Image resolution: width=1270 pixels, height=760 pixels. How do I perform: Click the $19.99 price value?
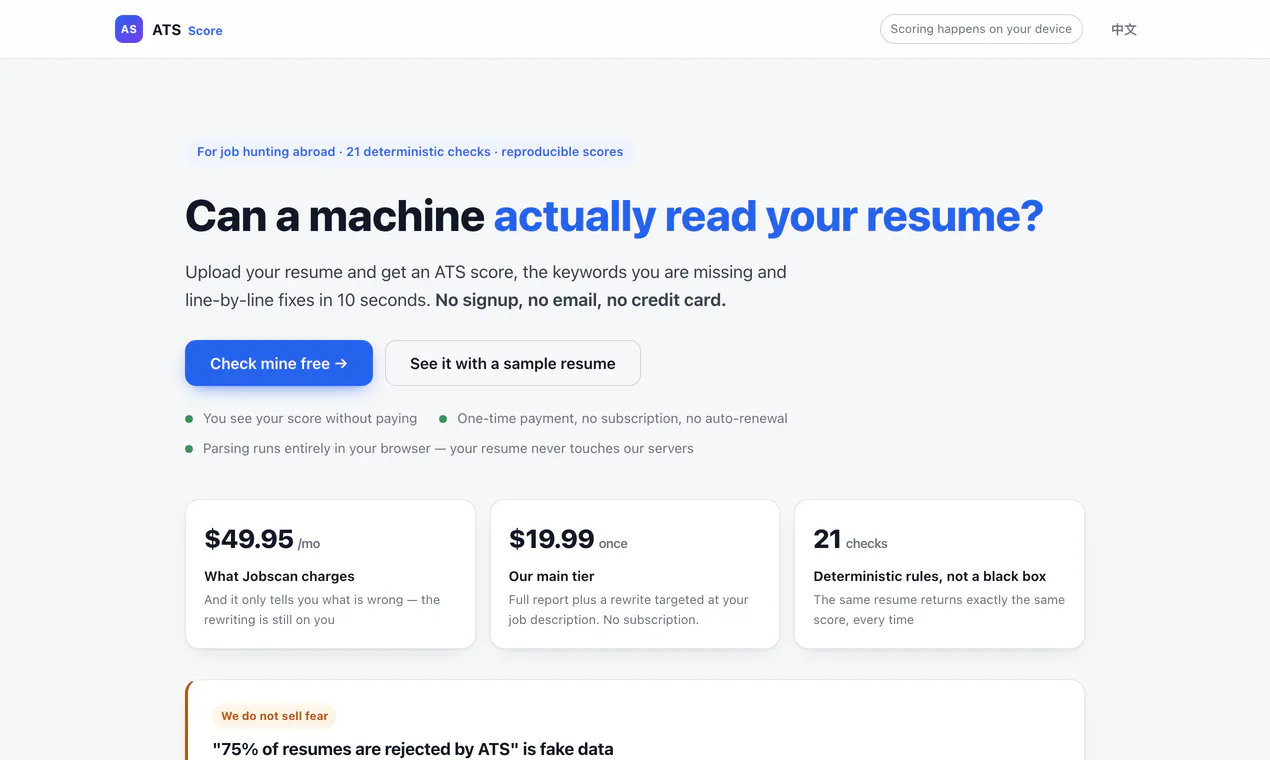pos(552,539)
